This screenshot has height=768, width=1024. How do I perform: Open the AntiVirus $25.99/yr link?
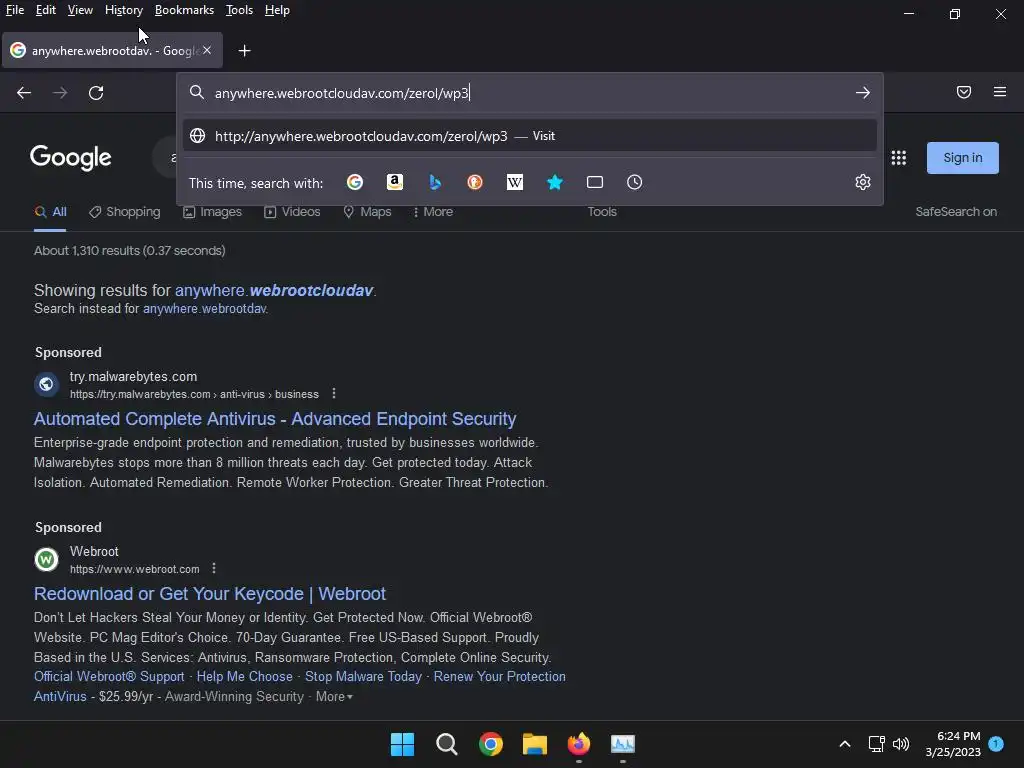pyautogui.click(x=60, y=697)
